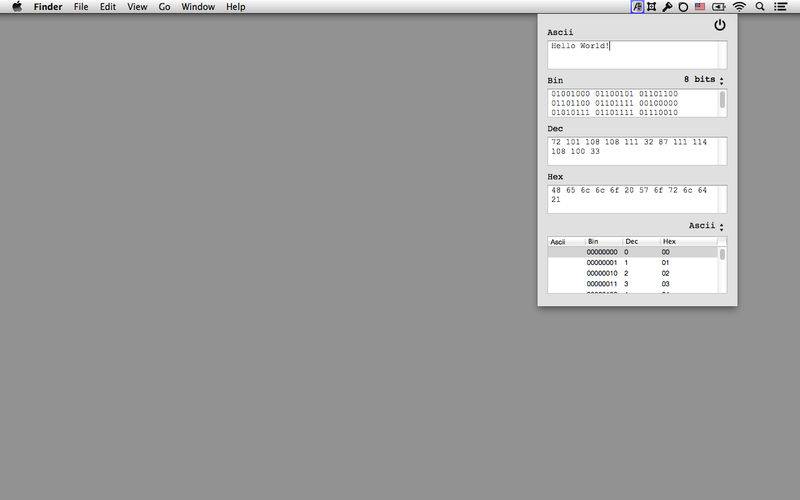Screen dimensions: 800x500
Task: Sort table by Hex column header
Action: coord(689,241)
